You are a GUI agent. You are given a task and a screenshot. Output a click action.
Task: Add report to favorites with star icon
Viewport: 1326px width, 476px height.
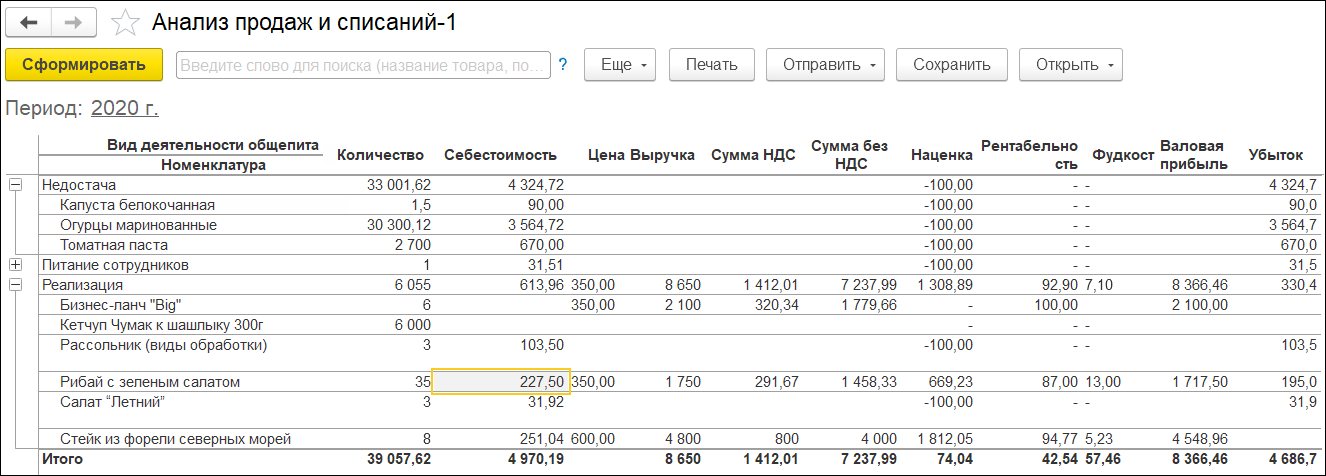(x=126, y=23)
